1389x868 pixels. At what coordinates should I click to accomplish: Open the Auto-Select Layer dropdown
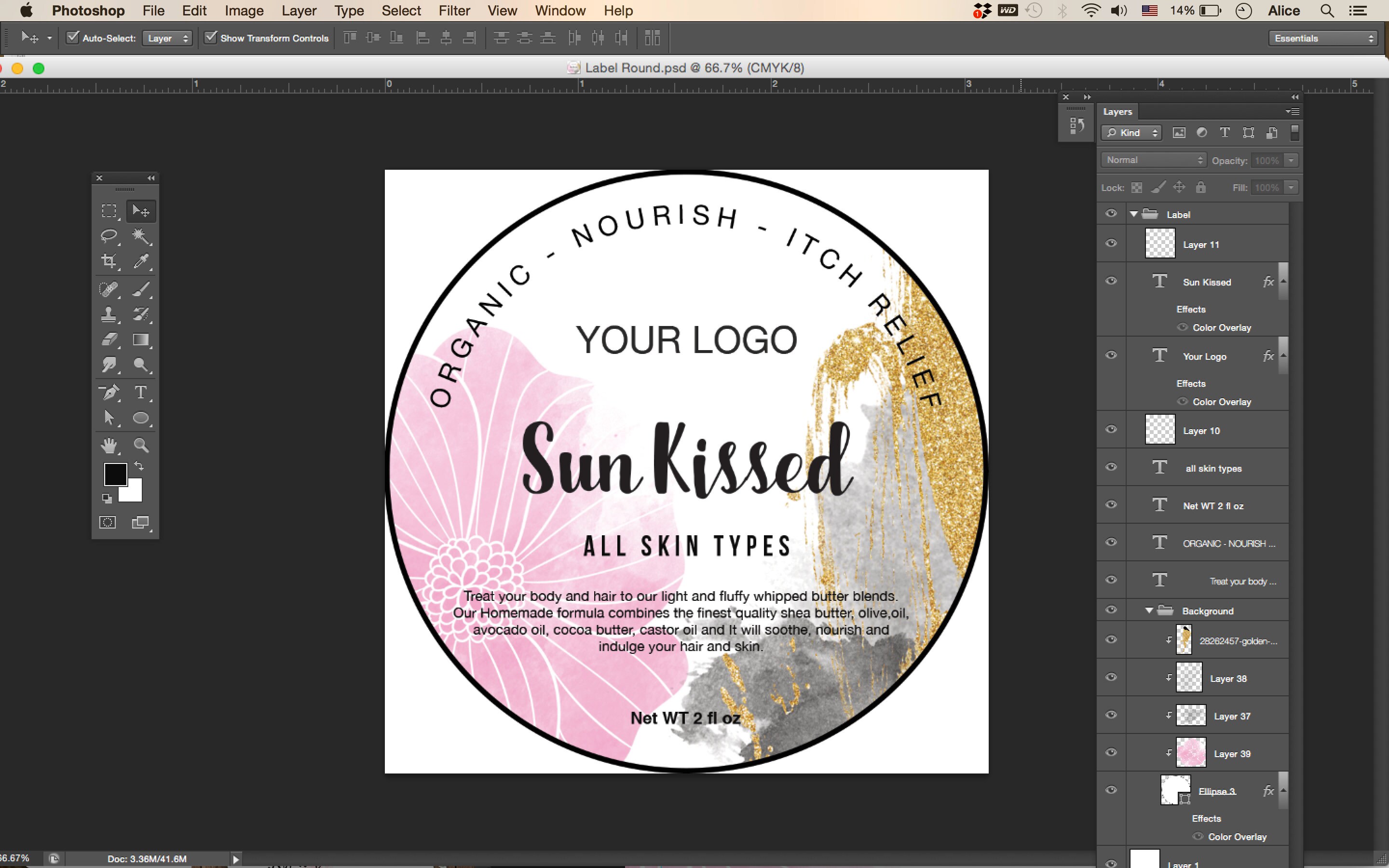(x=167, y=39)
